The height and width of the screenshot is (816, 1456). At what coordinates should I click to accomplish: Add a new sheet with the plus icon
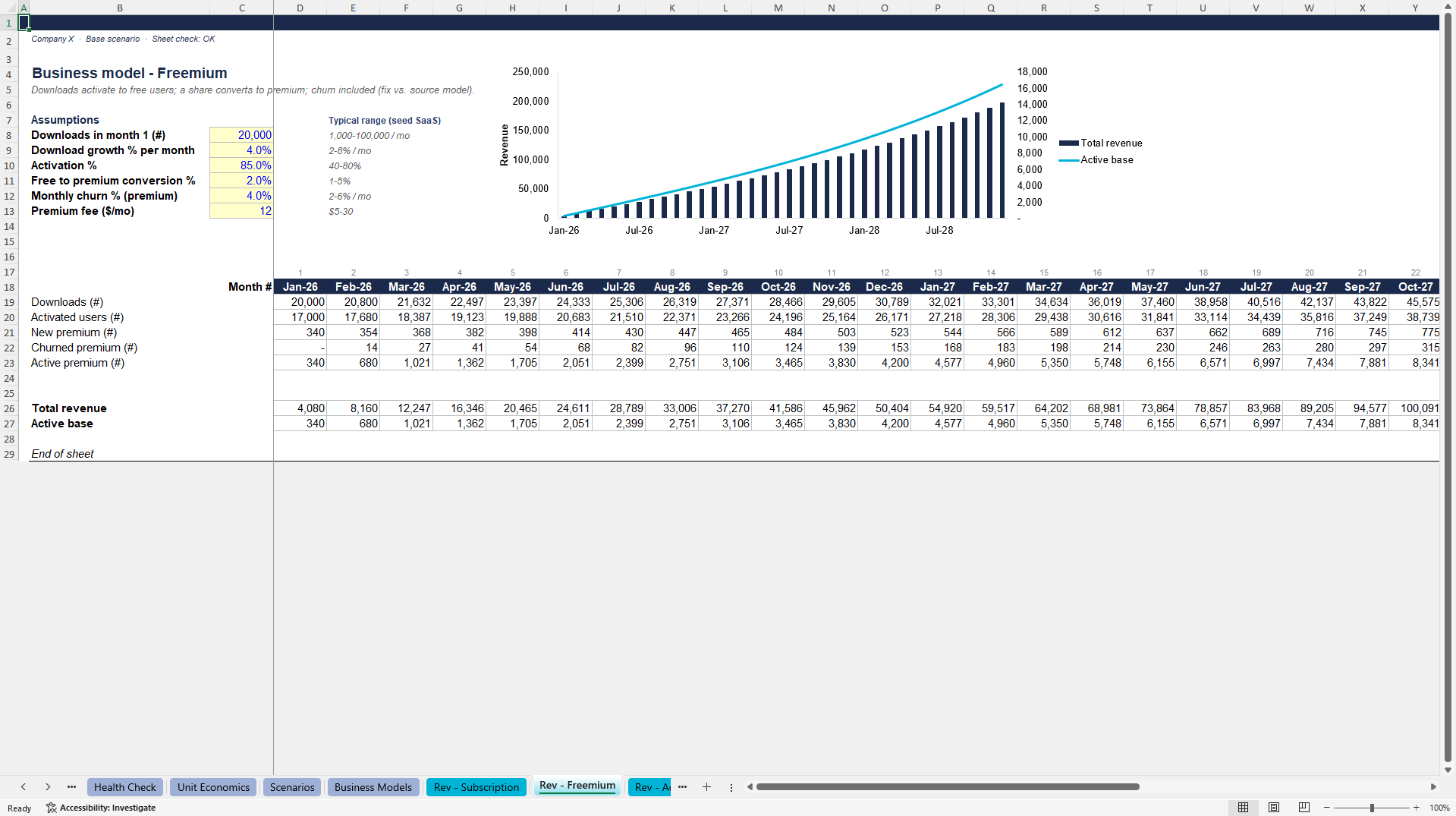pos(706,787)
